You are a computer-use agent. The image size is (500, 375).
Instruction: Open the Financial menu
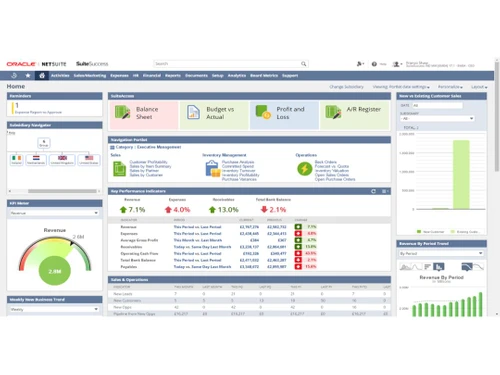pos(152,76)
